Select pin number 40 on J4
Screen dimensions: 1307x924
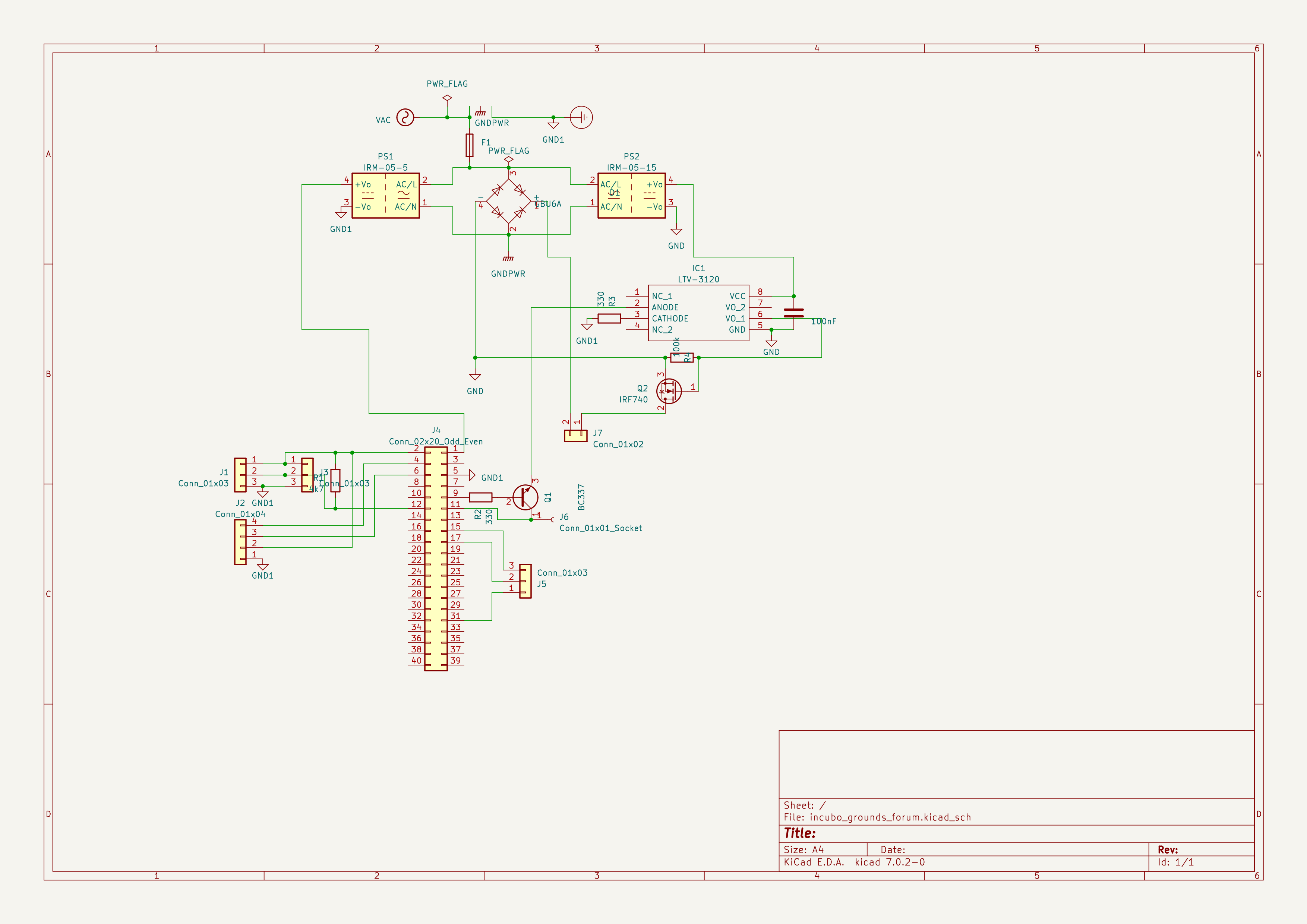416,661
